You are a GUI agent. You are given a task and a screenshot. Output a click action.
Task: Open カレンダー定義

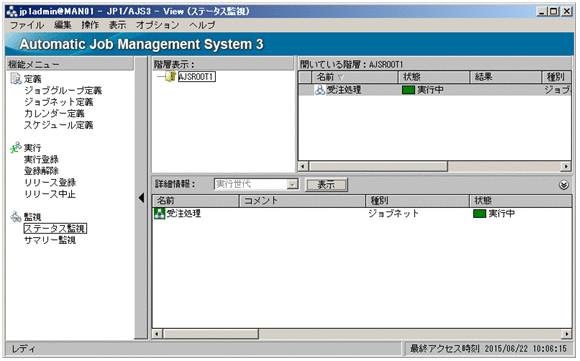[x=54, y=113]
